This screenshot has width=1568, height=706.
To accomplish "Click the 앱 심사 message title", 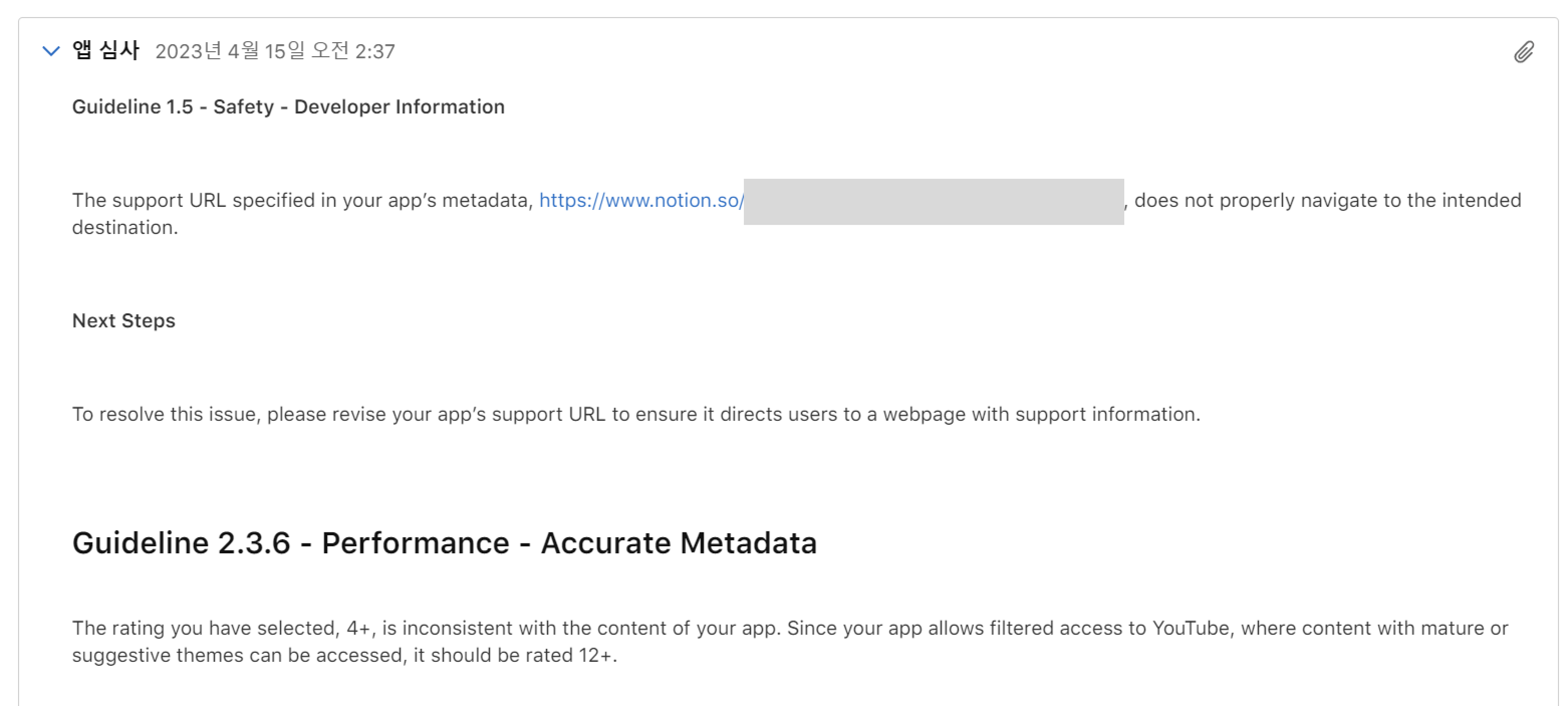I will click(106, 51).
